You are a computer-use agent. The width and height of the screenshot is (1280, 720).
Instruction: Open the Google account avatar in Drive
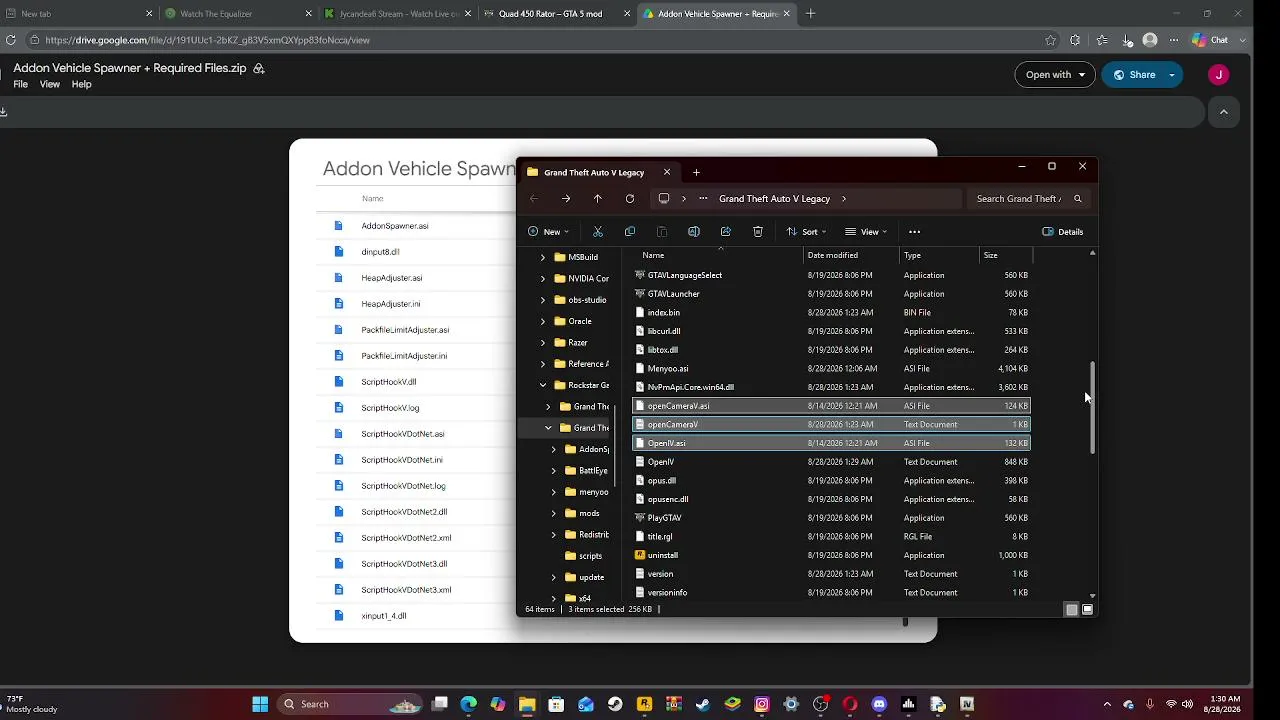1218,74
